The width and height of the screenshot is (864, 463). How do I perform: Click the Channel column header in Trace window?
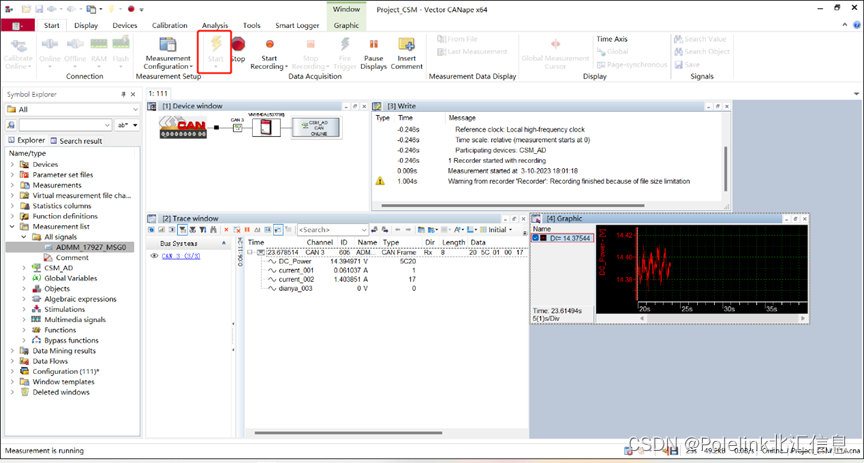320,242
